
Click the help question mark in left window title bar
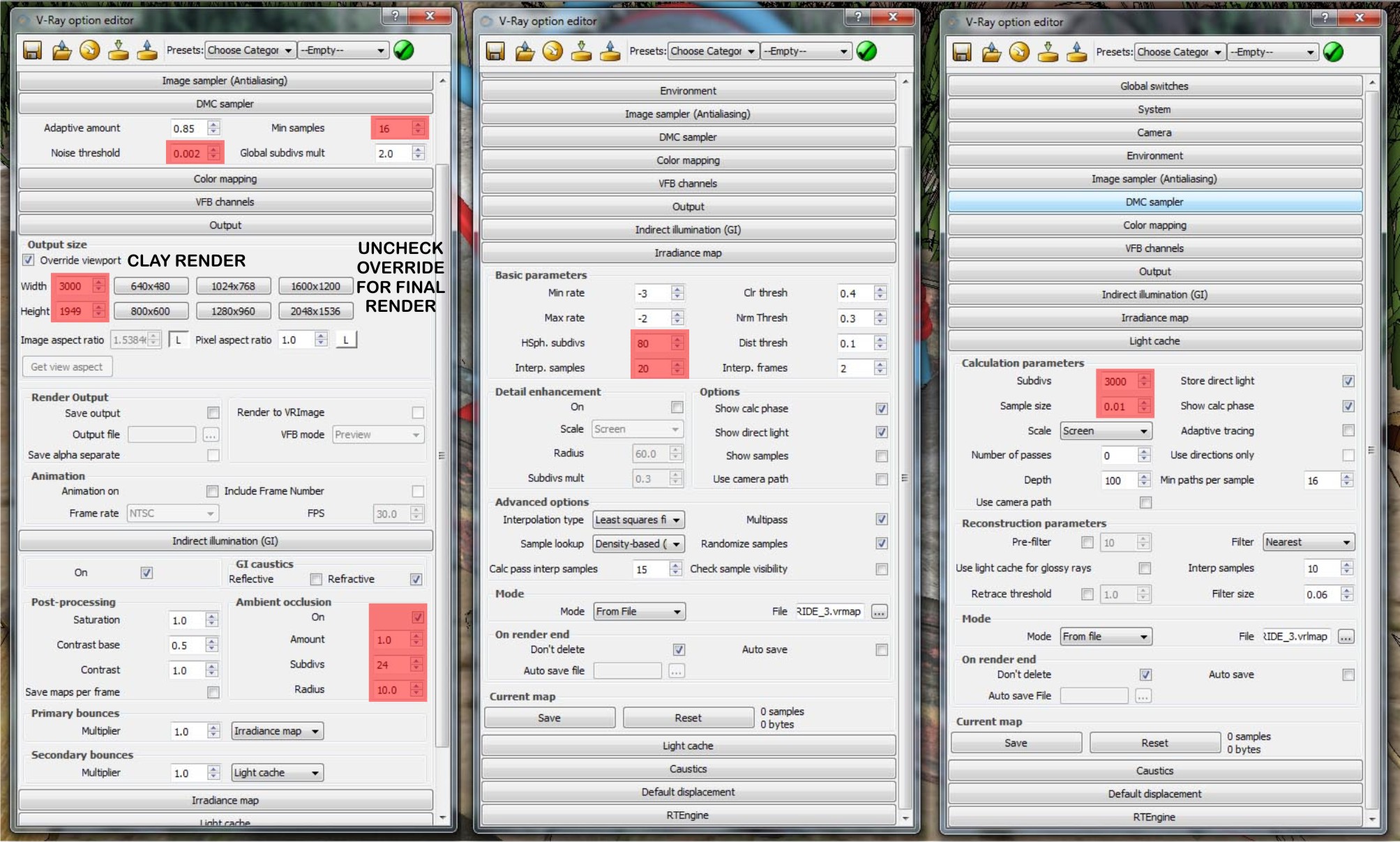point(395,16)
